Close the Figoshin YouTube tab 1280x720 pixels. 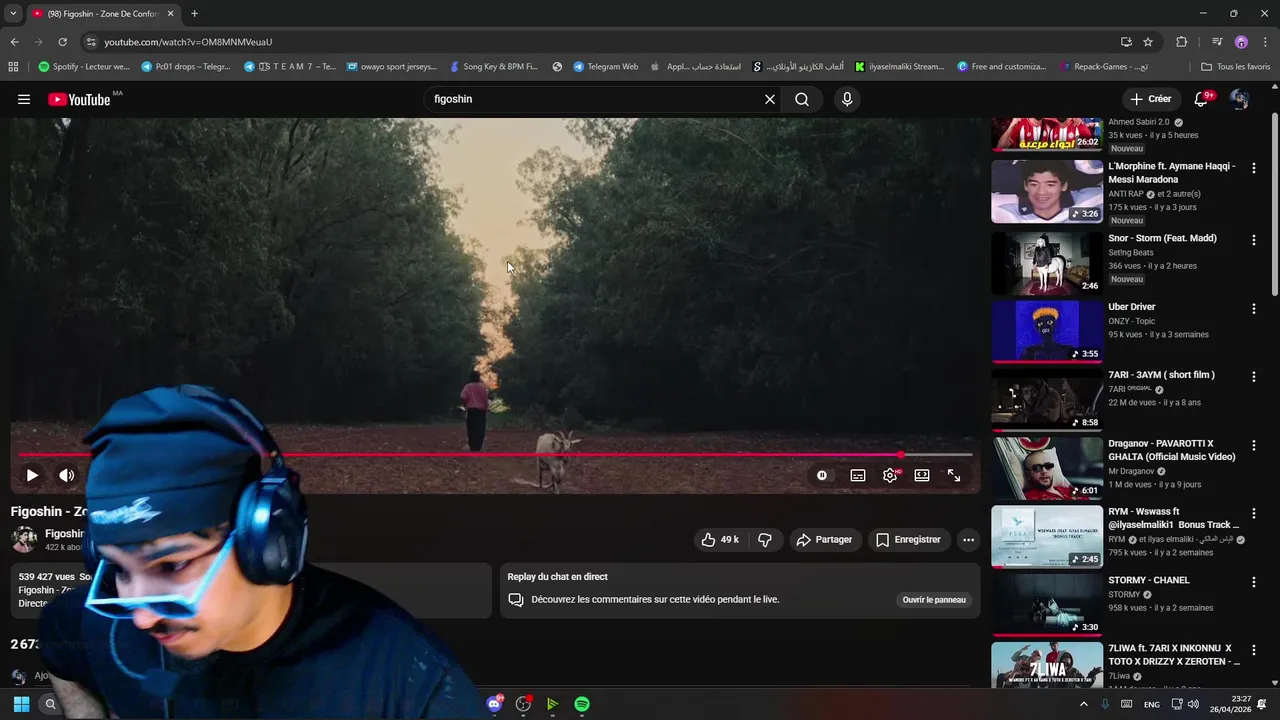click(170, 14)
